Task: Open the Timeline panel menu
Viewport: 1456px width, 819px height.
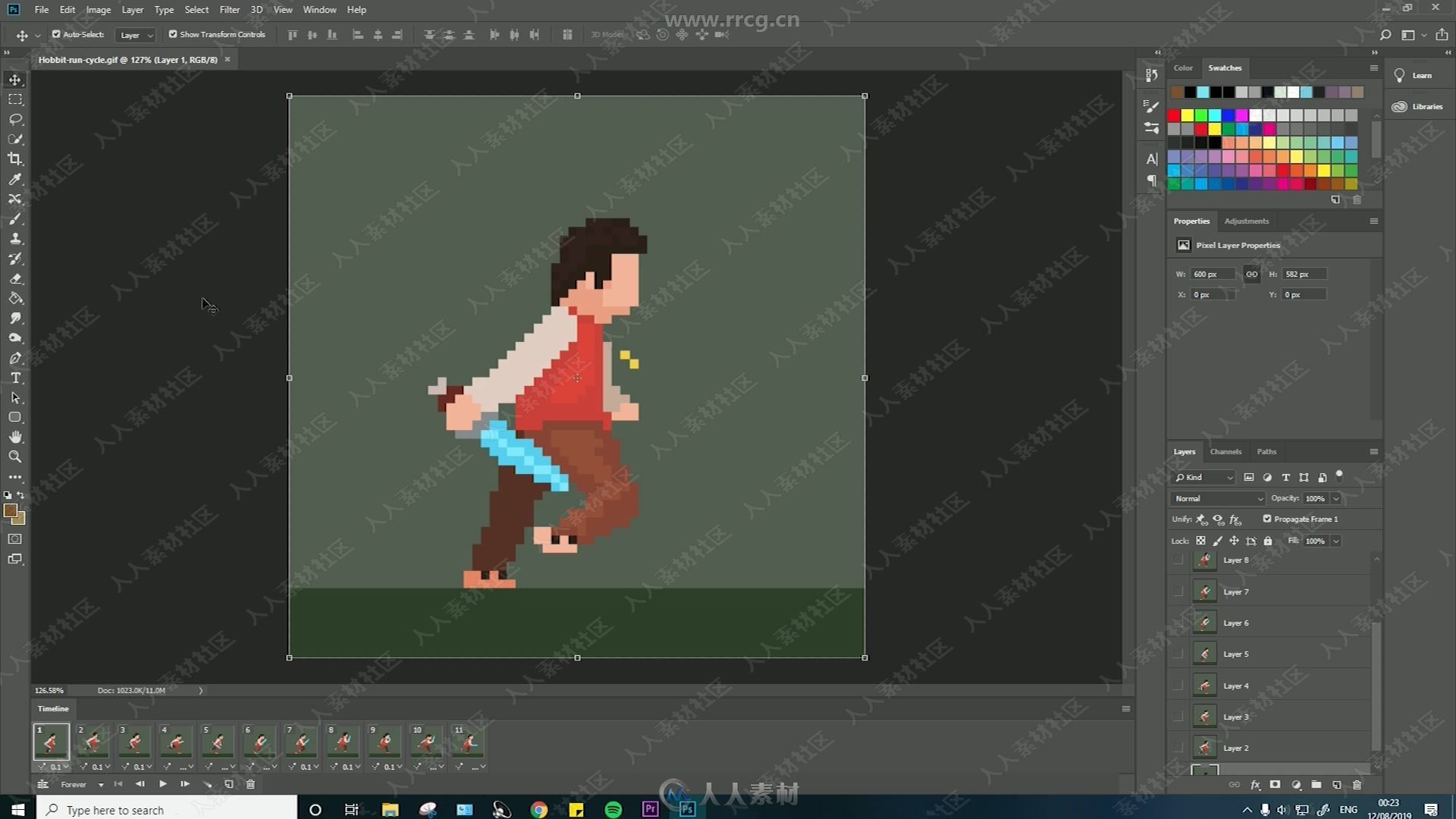Action: point(1126,708)
